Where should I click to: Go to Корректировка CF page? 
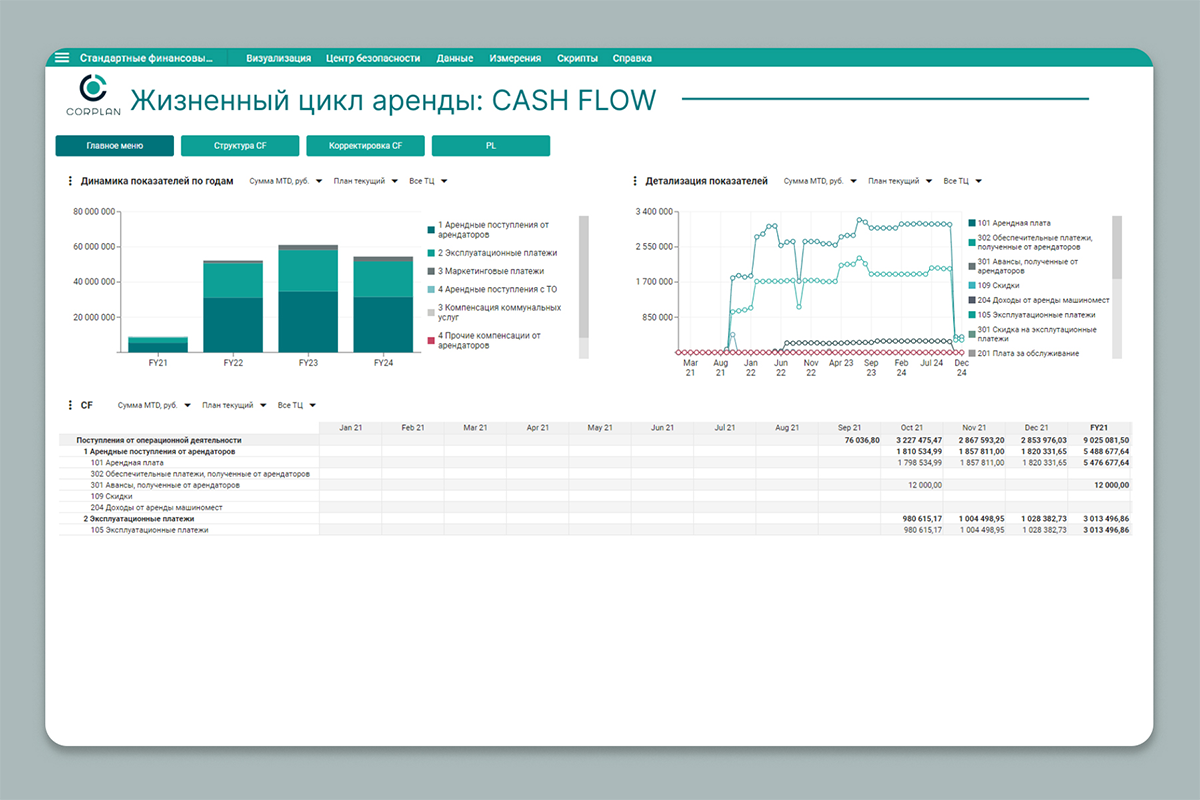click(365, 146)
